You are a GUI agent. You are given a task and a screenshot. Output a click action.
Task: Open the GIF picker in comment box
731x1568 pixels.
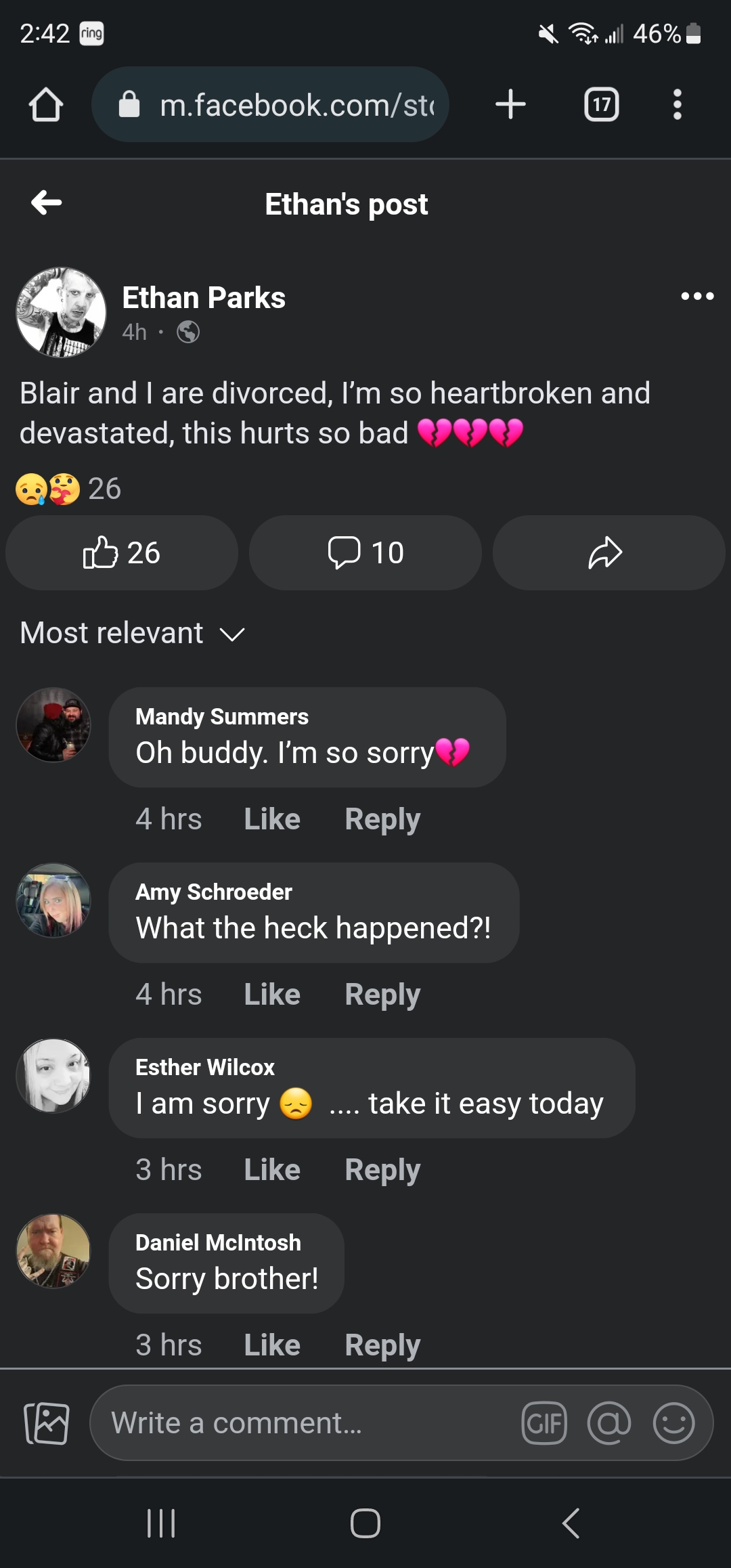pyautogui.click(x=544, y=1422)
